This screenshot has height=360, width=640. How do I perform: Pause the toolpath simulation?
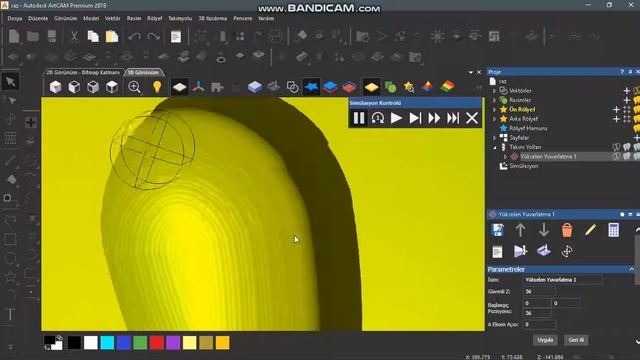coord(359,118)
